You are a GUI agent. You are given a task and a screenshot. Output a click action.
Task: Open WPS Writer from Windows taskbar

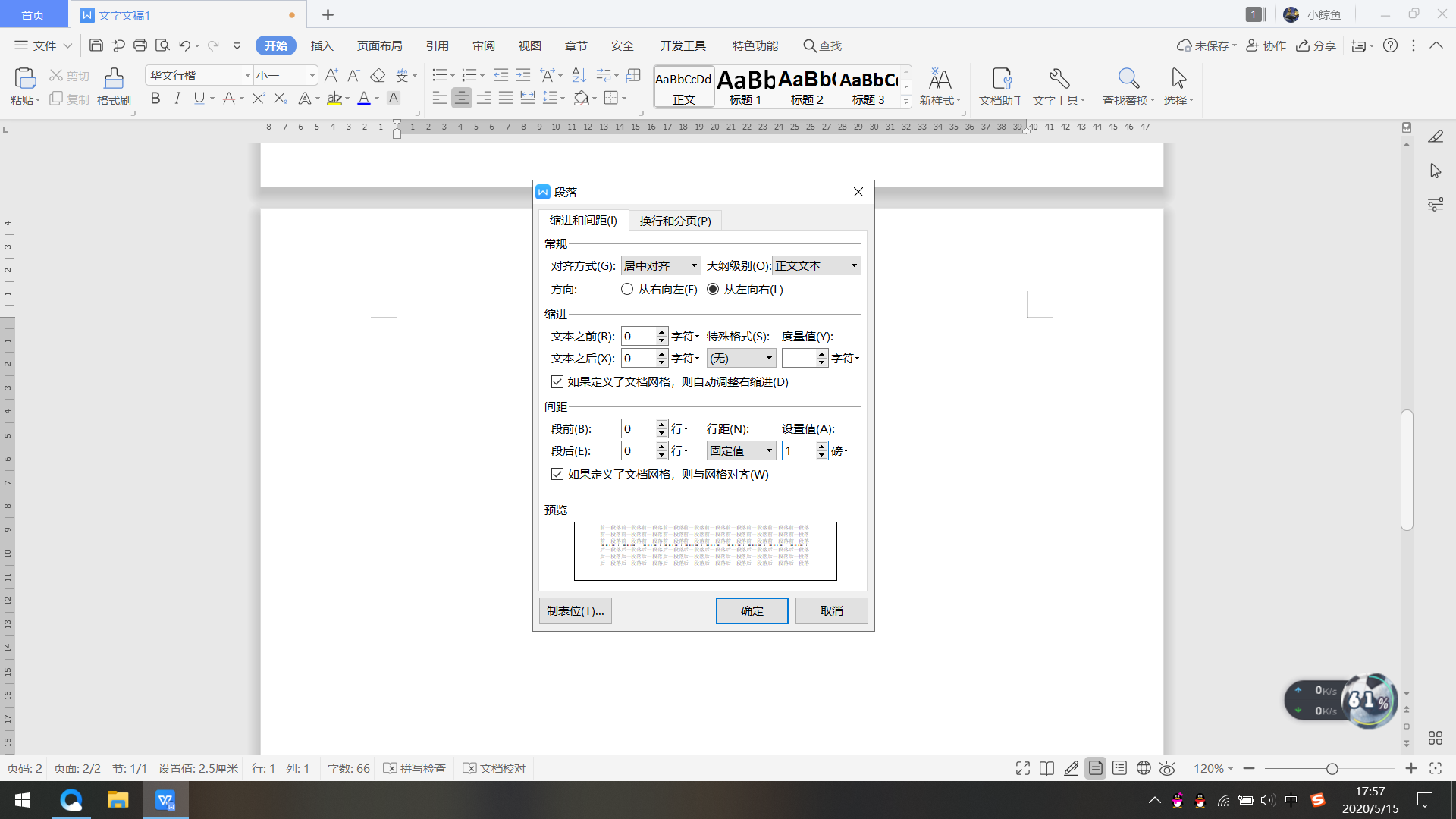[165, 800]
